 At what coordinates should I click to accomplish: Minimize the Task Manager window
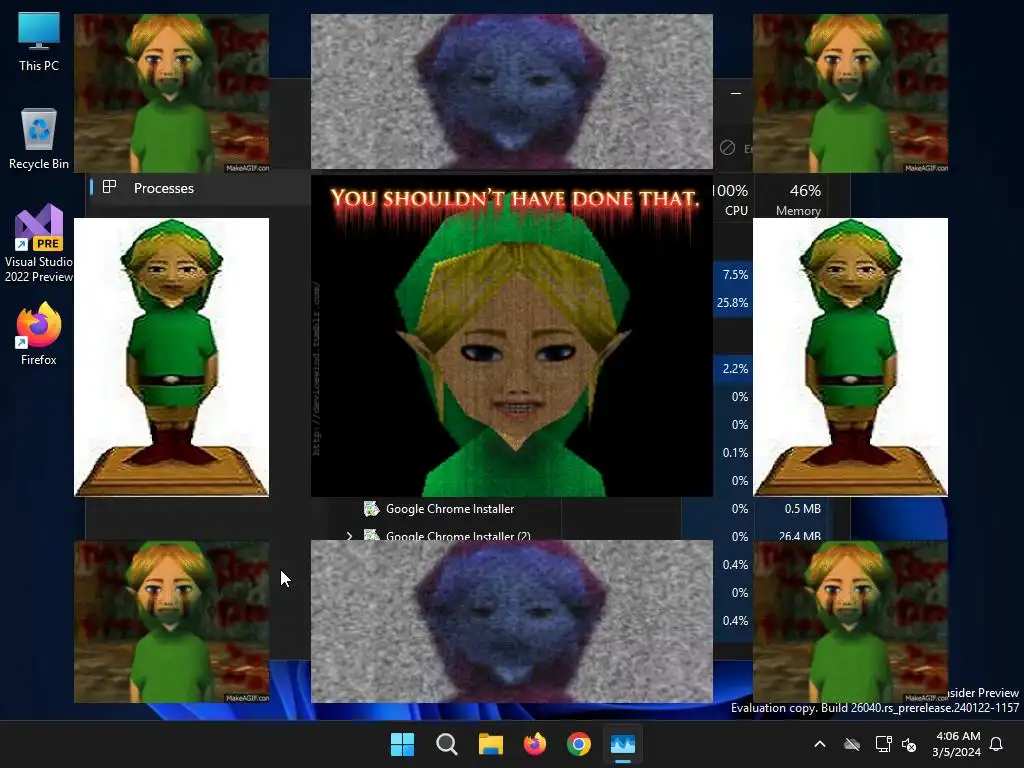pos(736,93)
